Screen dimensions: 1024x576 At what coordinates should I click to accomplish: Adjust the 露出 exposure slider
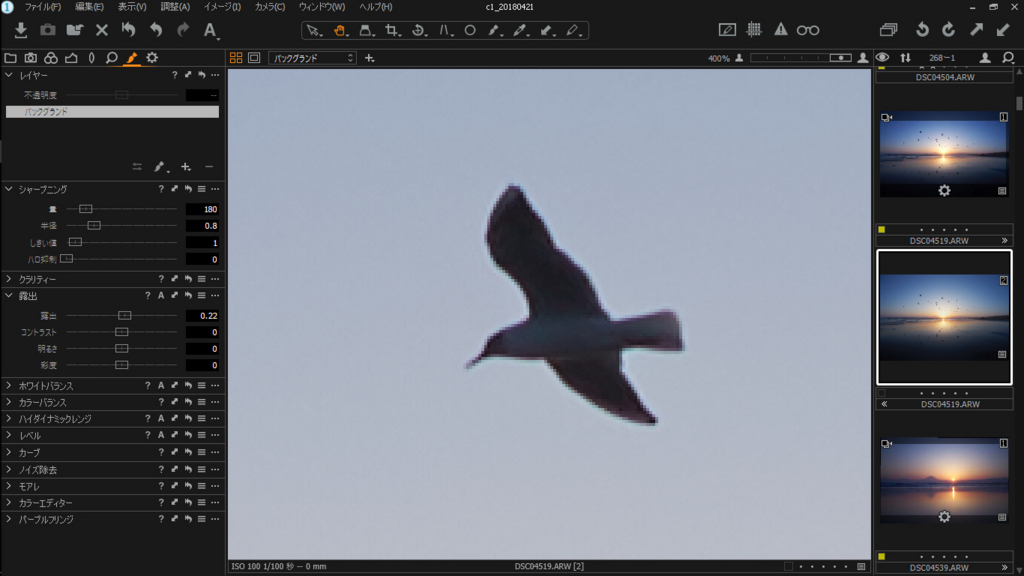[x=125, y=315]
